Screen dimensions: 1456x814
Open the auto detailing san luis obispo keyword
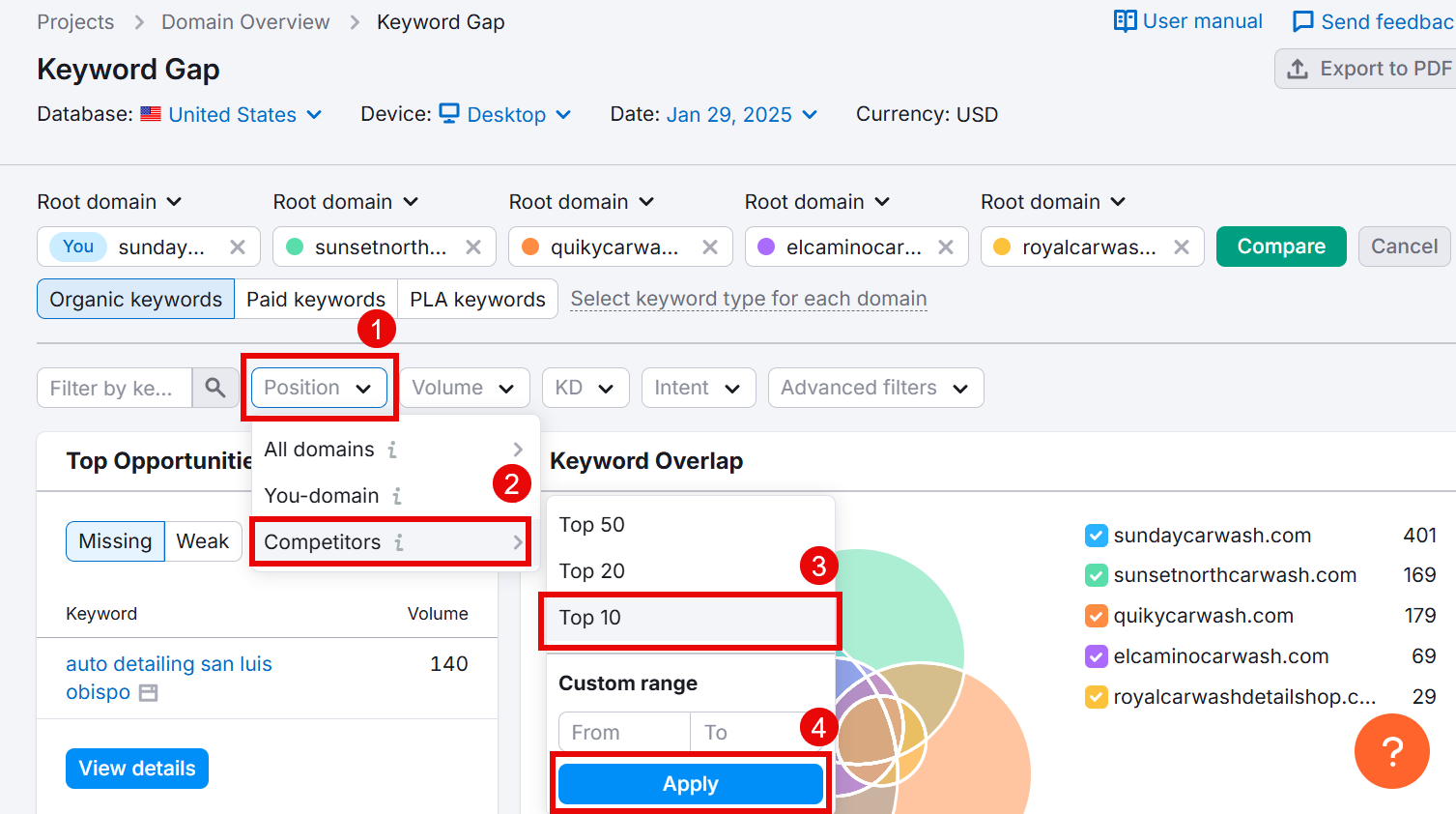click(169, 678)
